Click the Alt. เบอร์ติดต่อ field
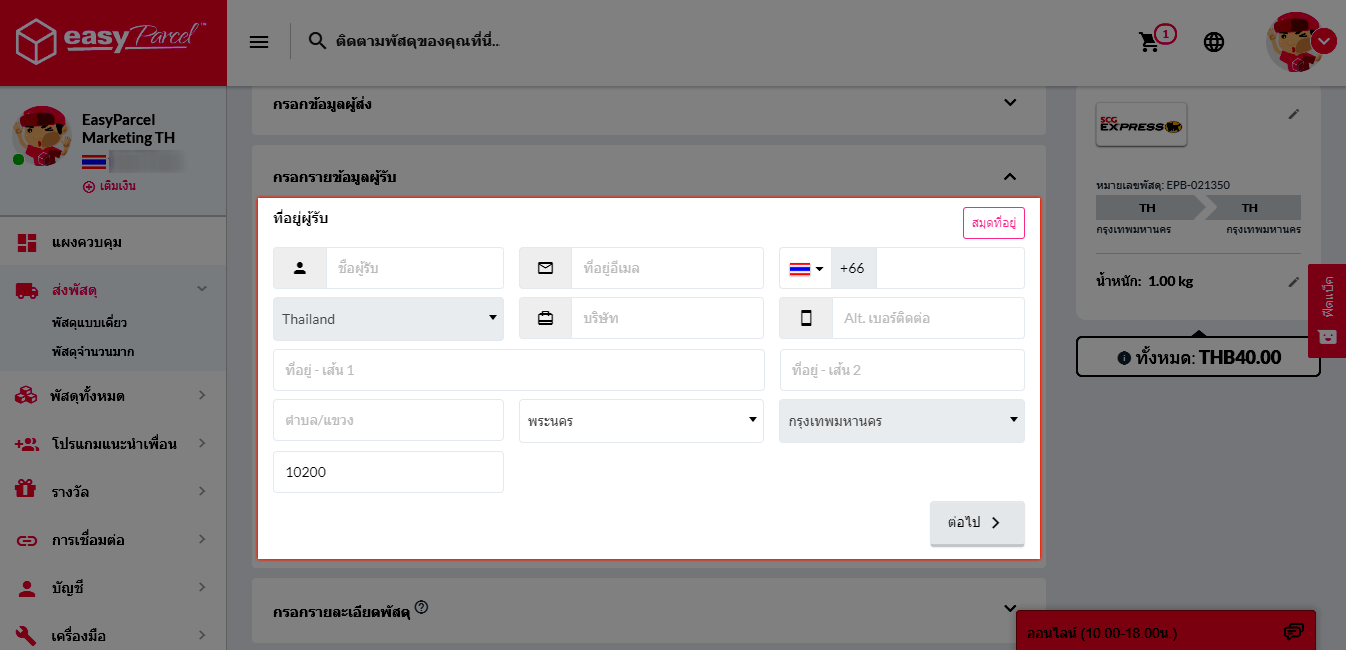1346x650 pixels. coord(928,318)
